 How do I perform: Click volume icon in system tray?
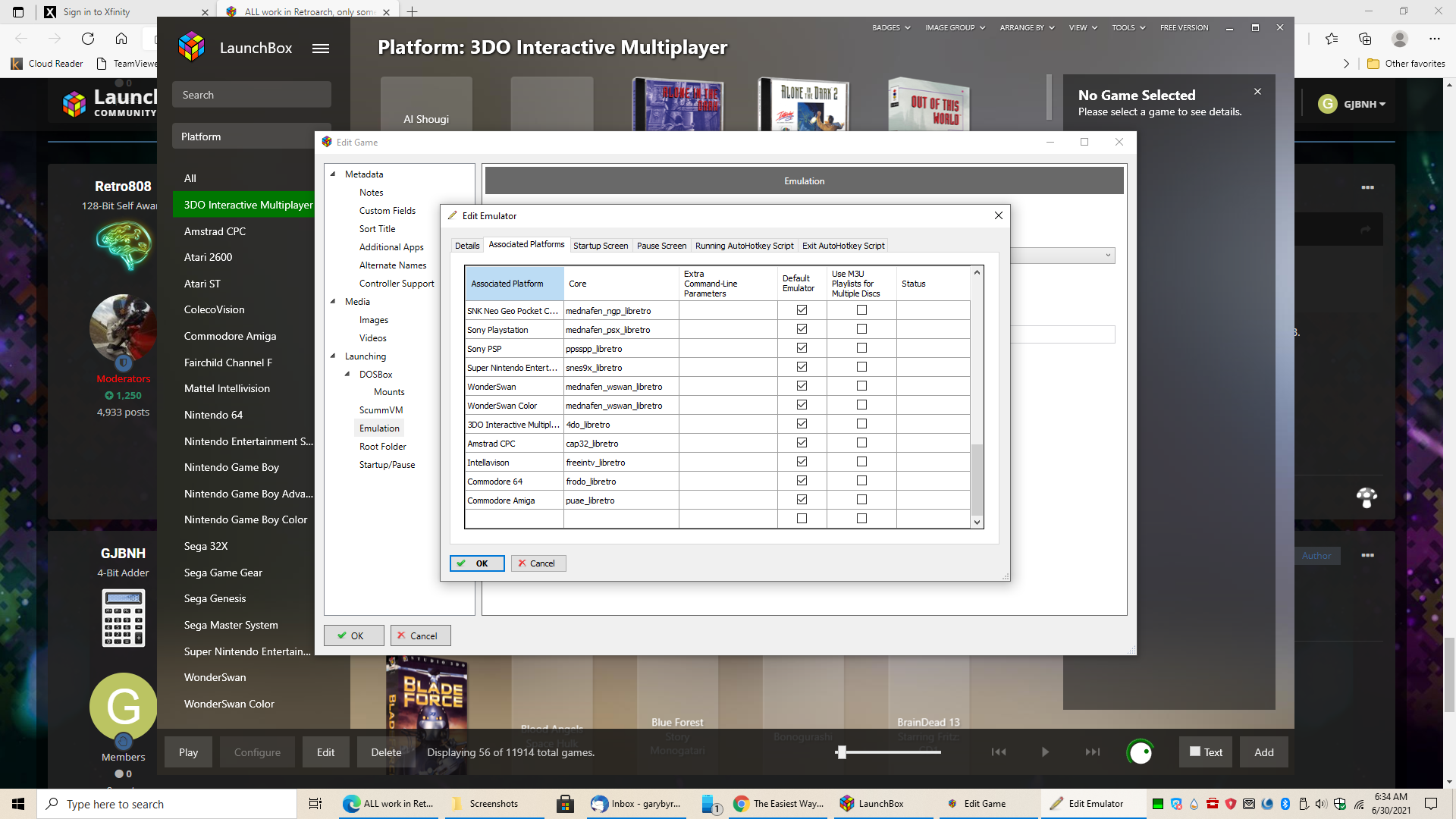pyautogui.click(x=1321, y=804)
